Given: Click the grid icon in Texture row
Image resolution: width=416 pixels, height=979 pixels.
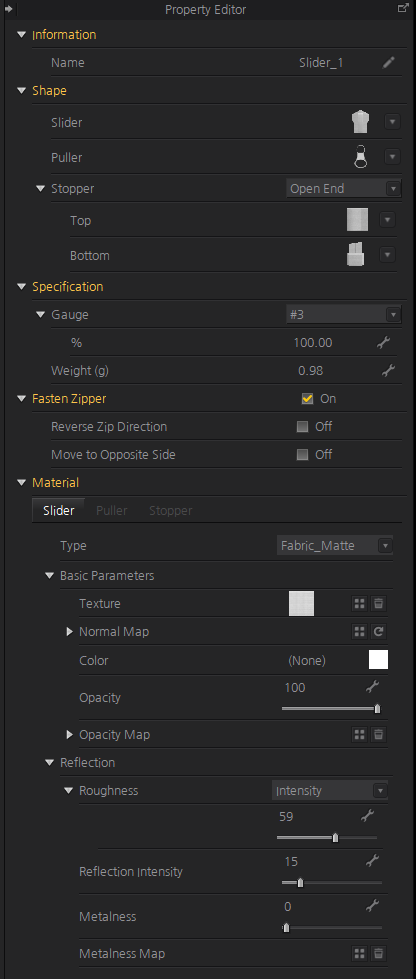Looking at the screenshot, I should tap(359, 604).
